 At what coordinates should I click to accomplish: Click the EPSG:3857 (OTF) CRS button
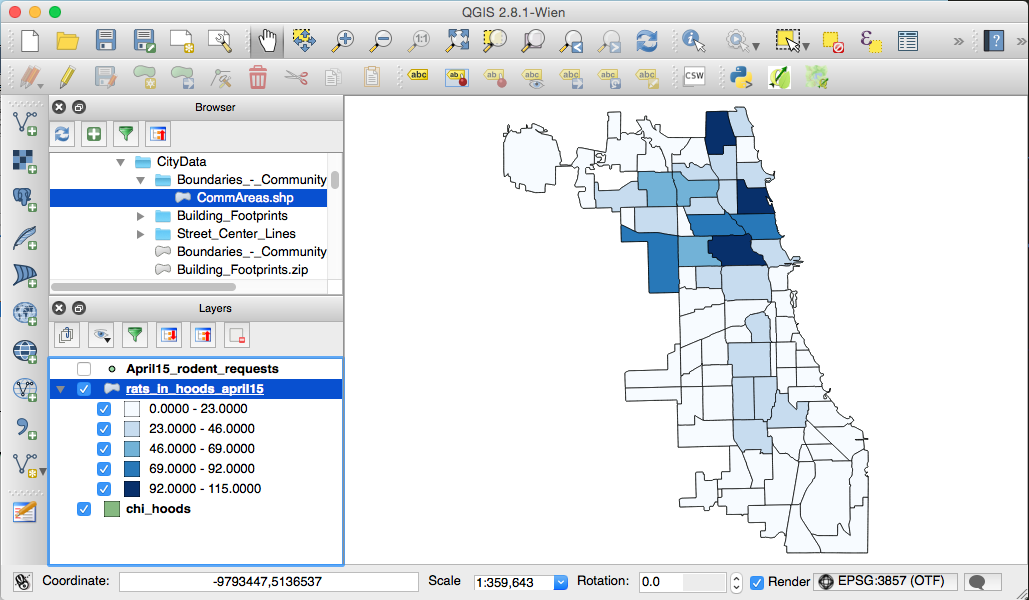click(x=886, y=582)
